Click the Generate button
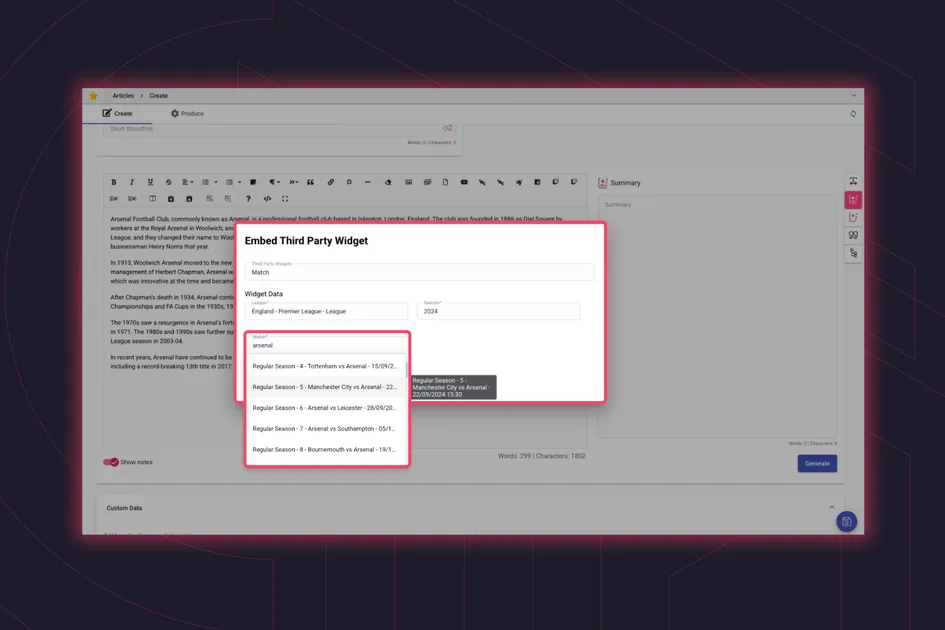The width and height of the screenshot is (945, 630). (x=817, y=463)
